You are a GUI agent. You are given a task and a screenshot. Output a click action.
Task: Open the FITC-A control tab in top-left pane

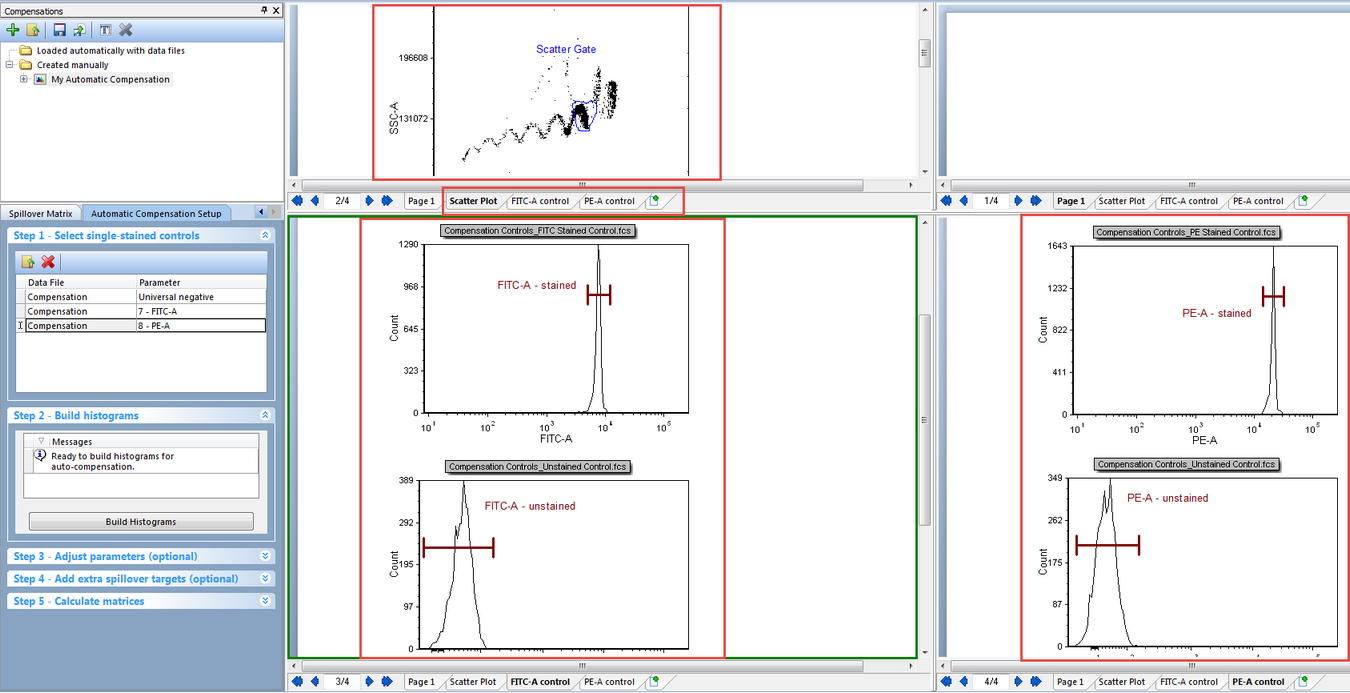(540, 201)
